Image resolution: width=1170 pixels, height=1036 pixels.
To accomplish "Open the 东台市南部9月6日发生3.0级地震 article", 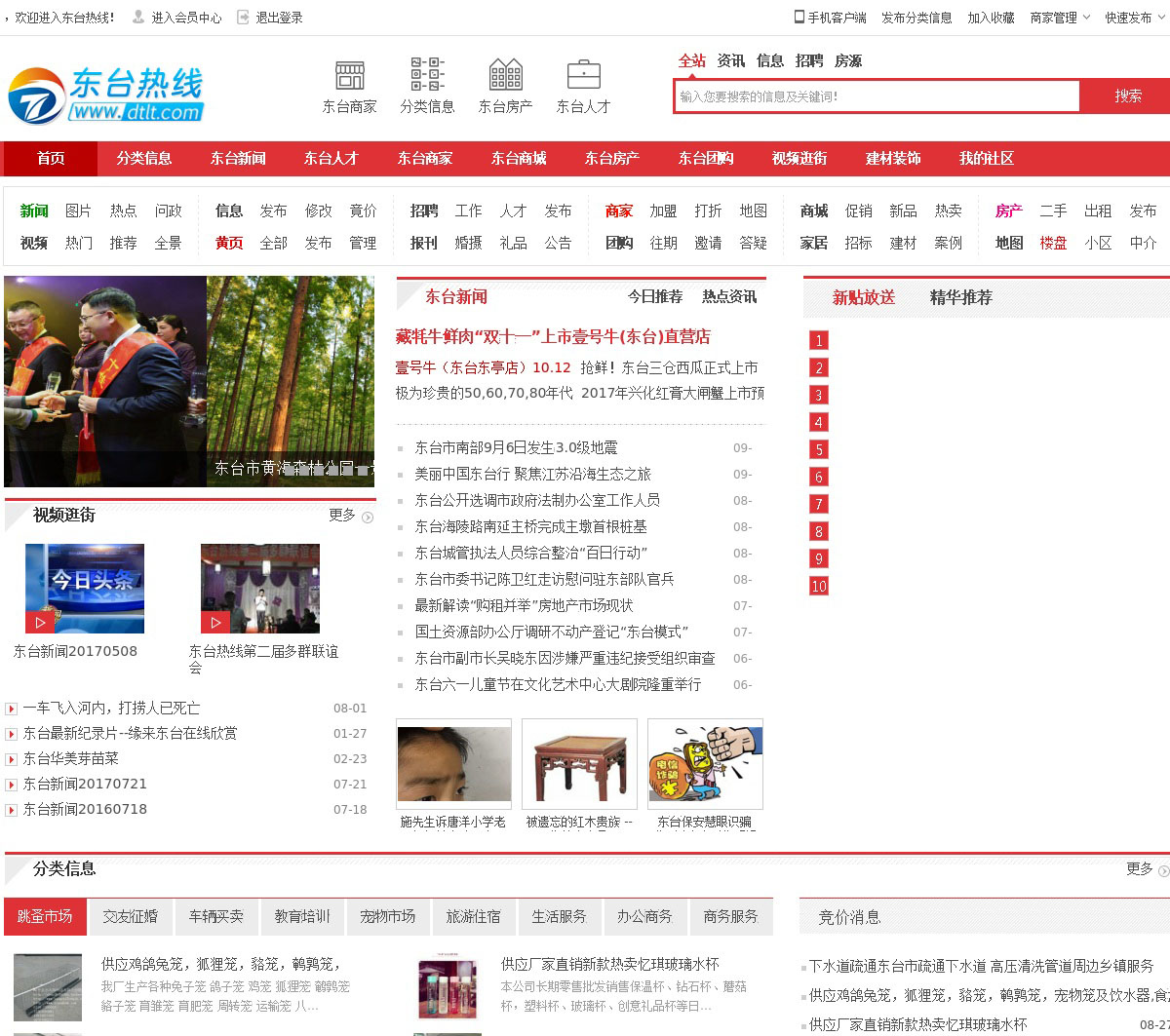I will [516, 447].
